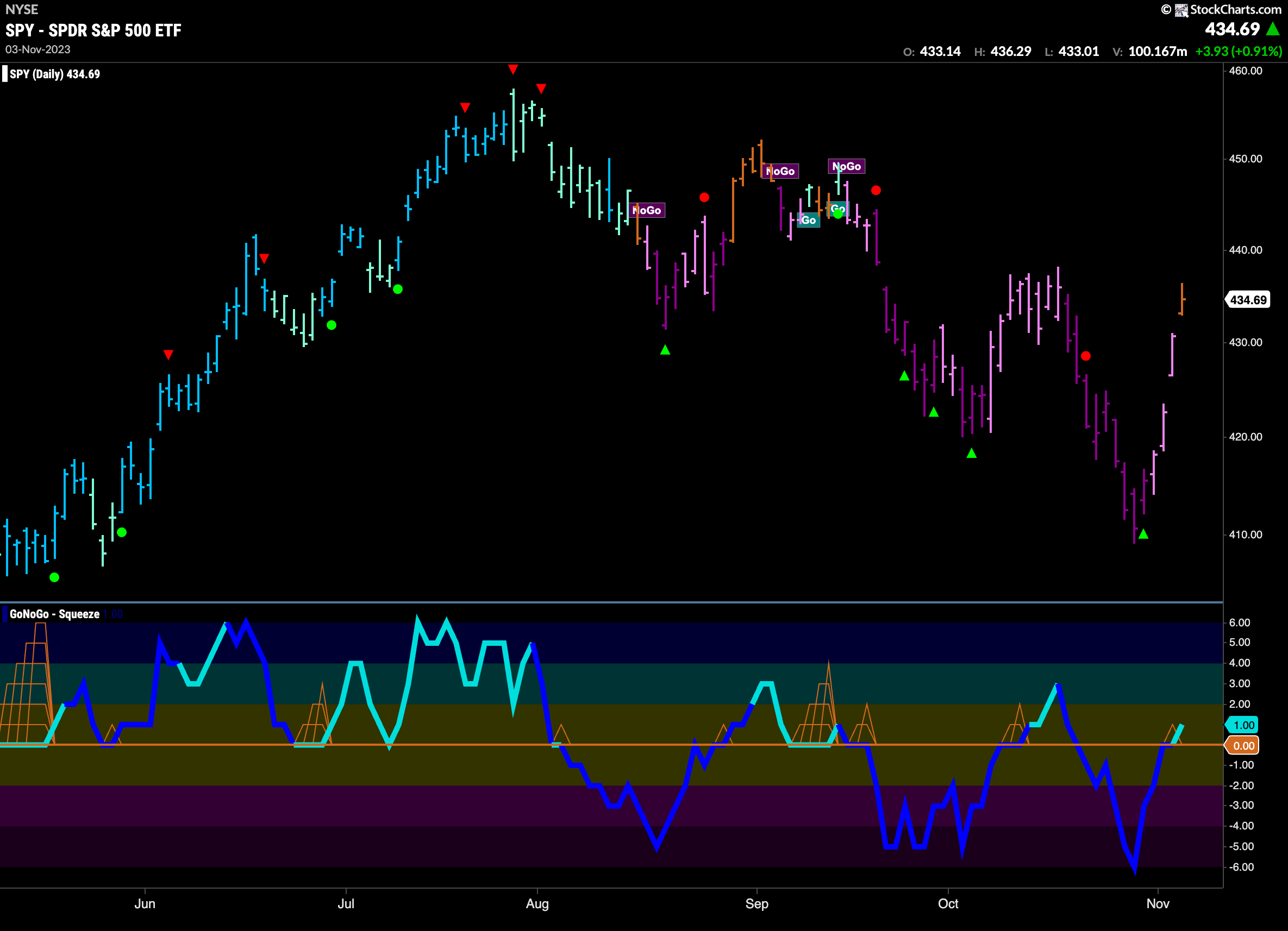Click the Jul label on the time axis
The height and width of the screenshot is (931, 1288).
click(x=346, y=904)
